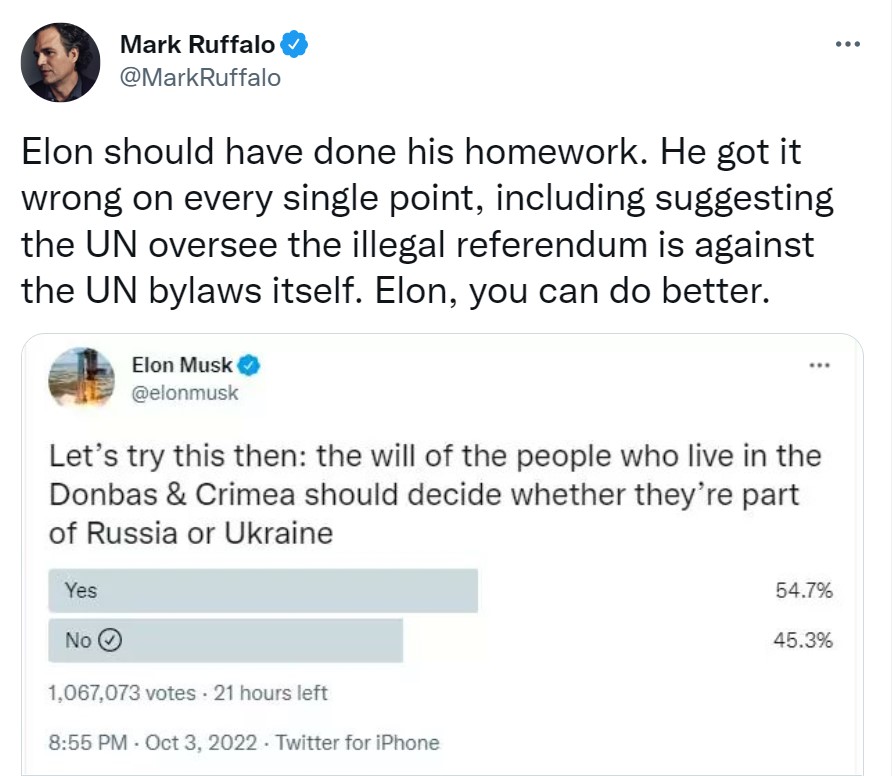
Task: Open the 8:55 PM Oct 3, 2022 timestamp
Action: [154, 742]
